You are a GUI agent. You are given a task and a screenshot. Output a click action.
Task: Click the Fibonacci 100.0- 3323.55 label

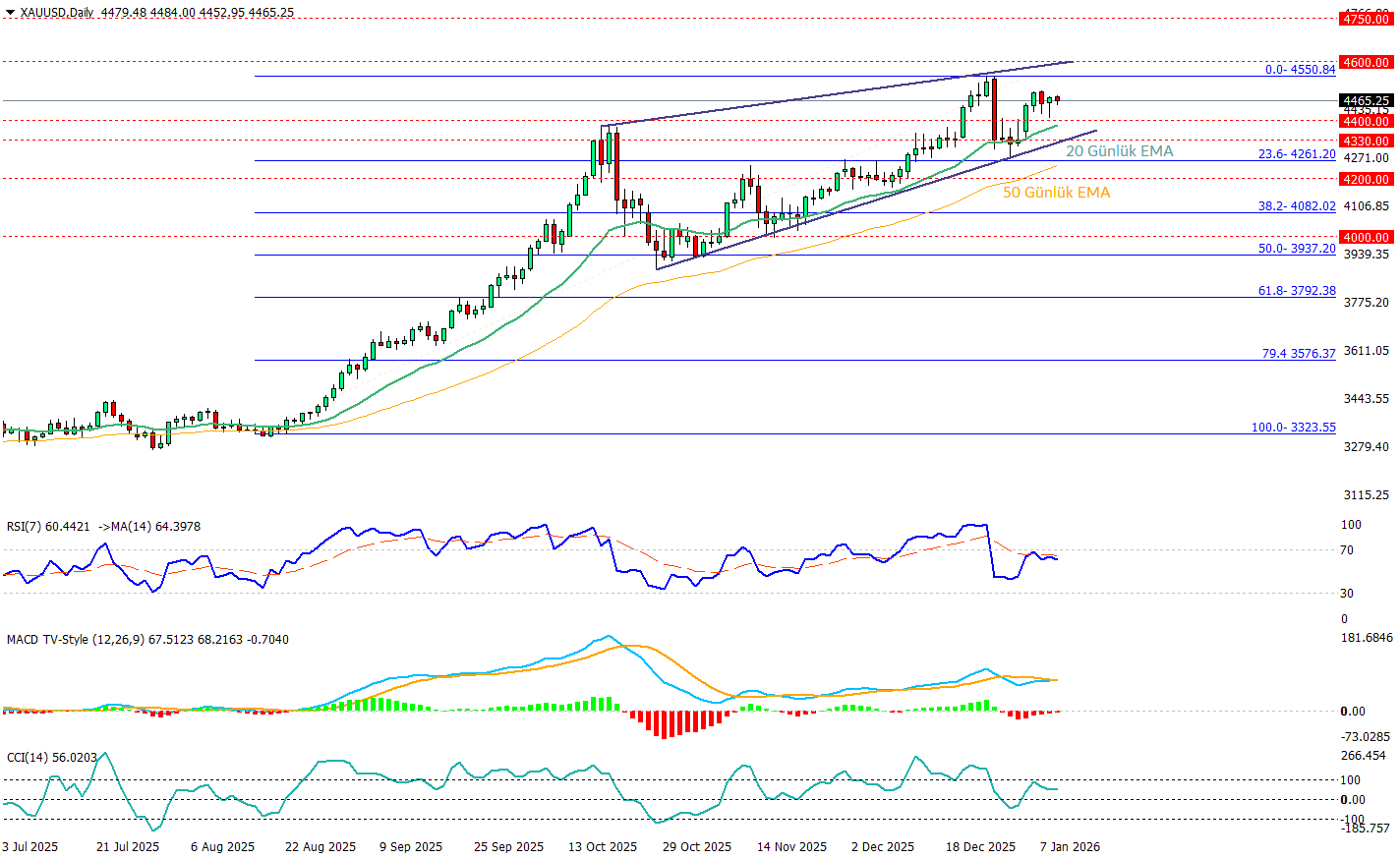coord(1293,428)
